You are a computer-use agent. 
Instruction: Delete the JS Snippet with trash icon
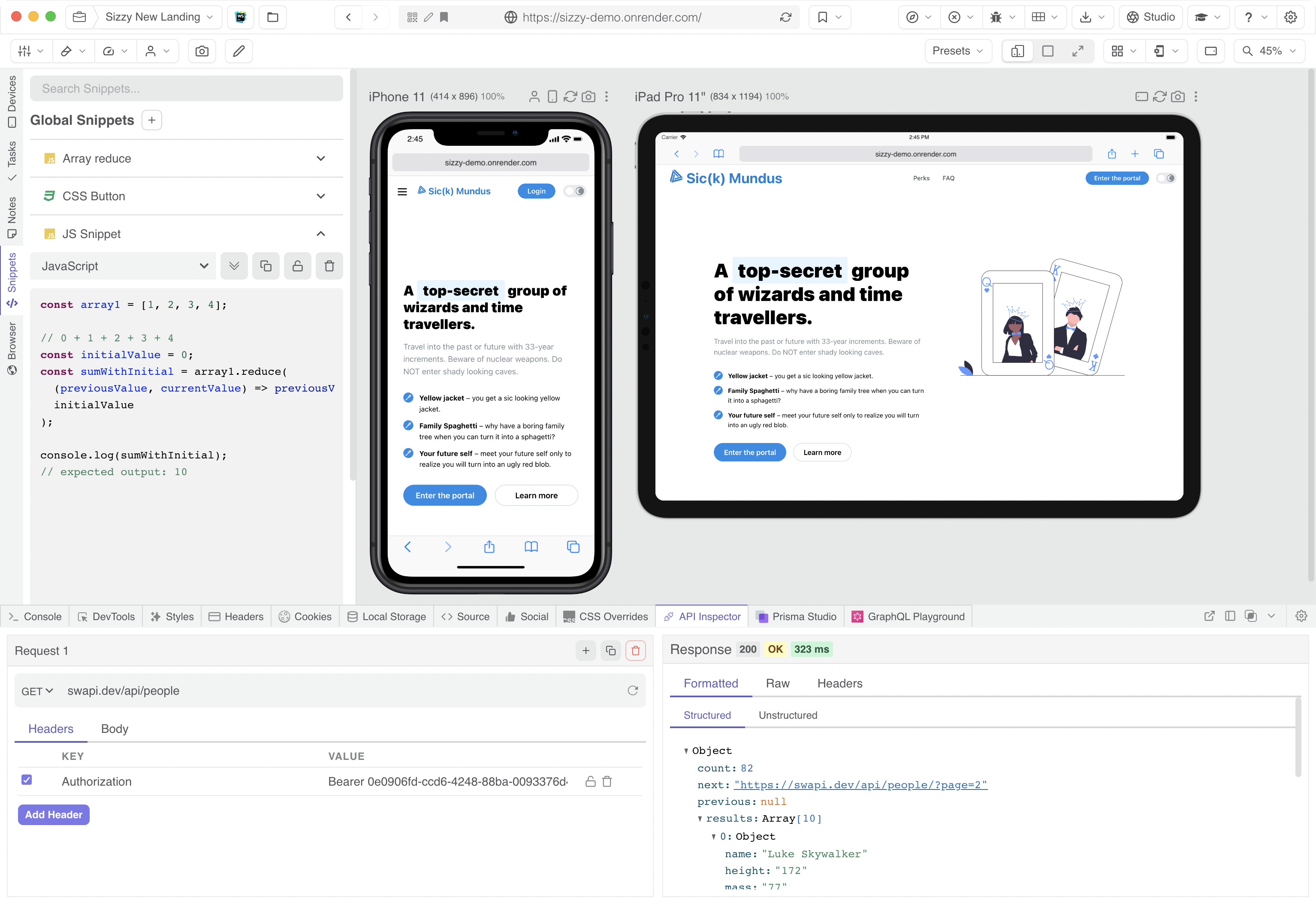(329, 266)
